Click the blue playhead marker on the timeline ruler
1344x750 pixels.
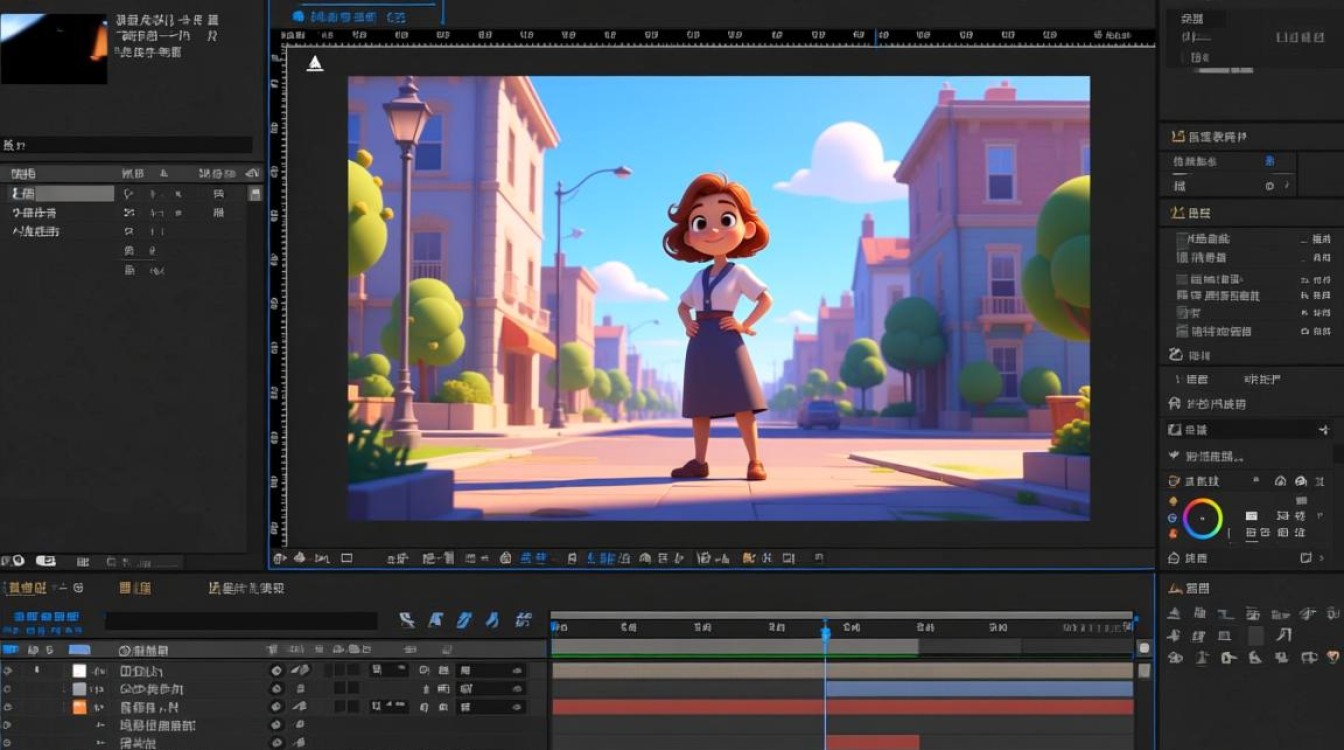[x=826, y=632]
